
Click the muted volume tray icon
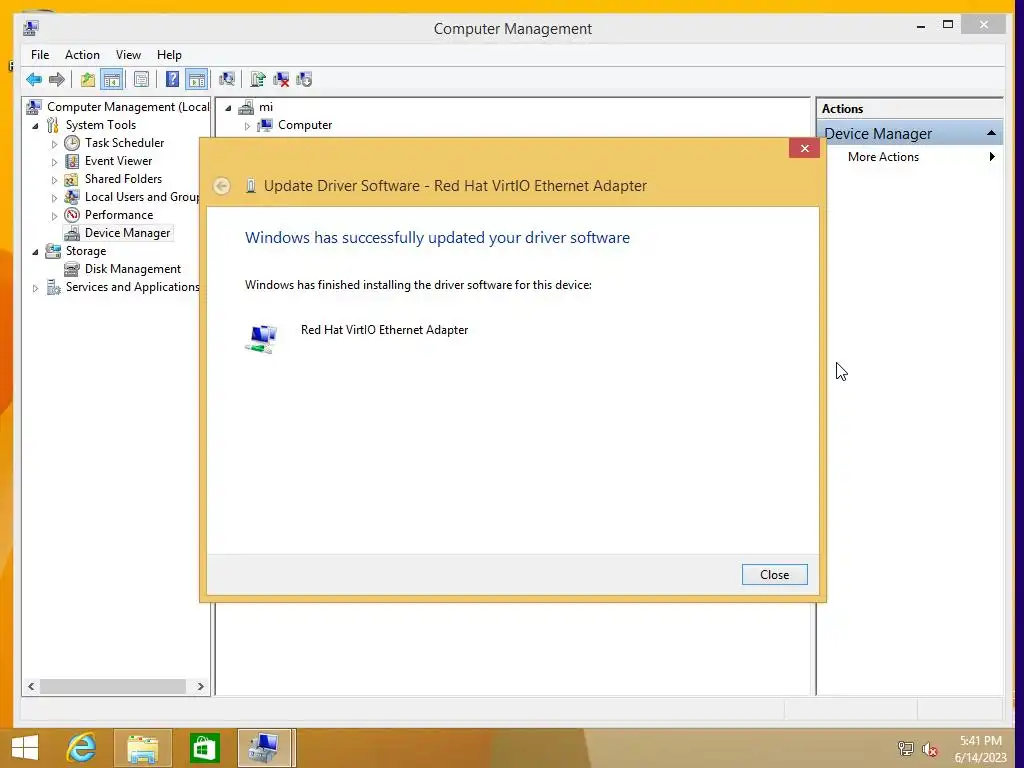[930, 749]
